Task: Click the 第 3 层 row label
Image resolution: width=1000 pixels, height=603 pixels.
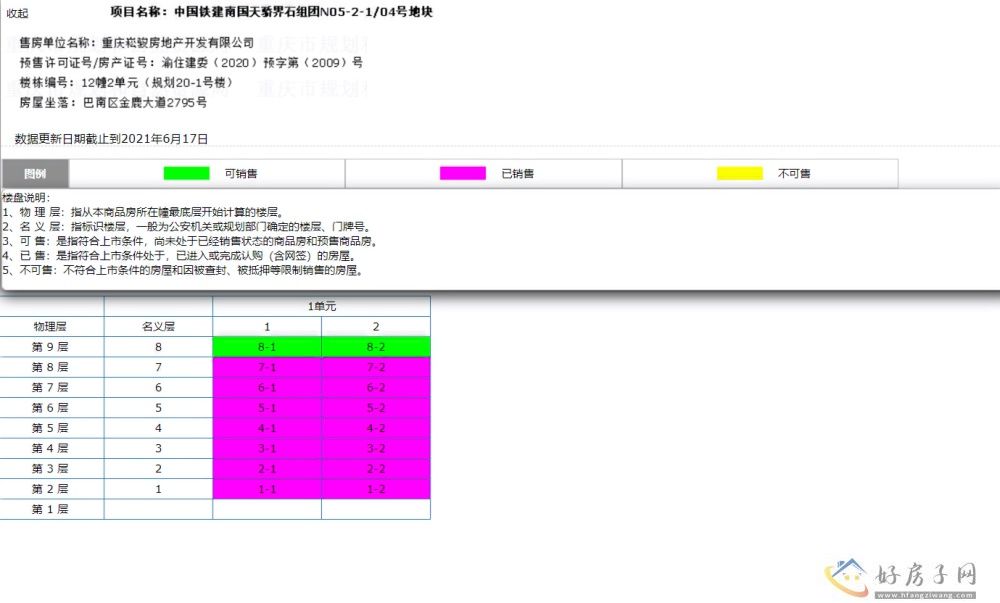Action: click(x=50, y=469)
